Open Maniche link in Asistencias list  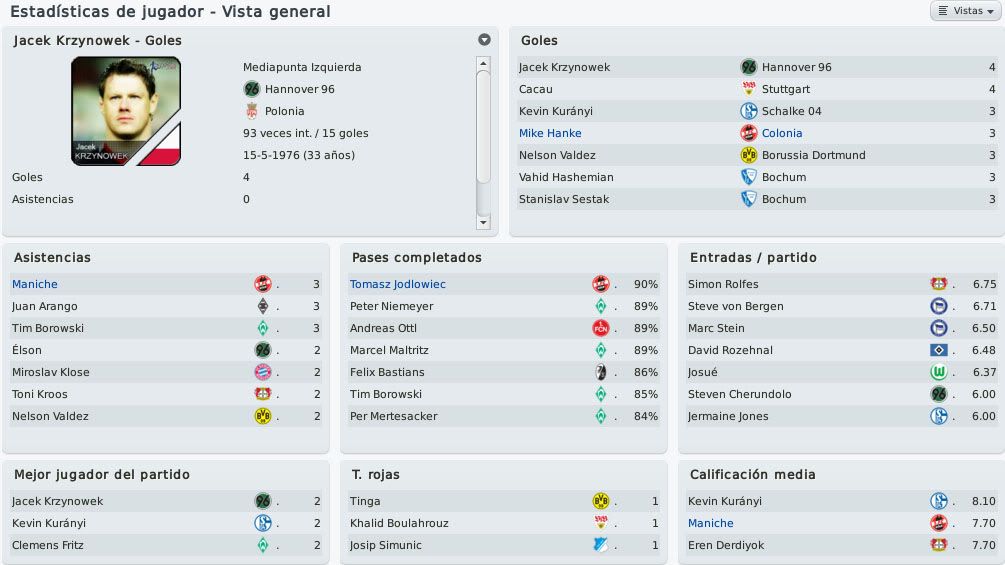pyautogui.click(x=35, y=284)
